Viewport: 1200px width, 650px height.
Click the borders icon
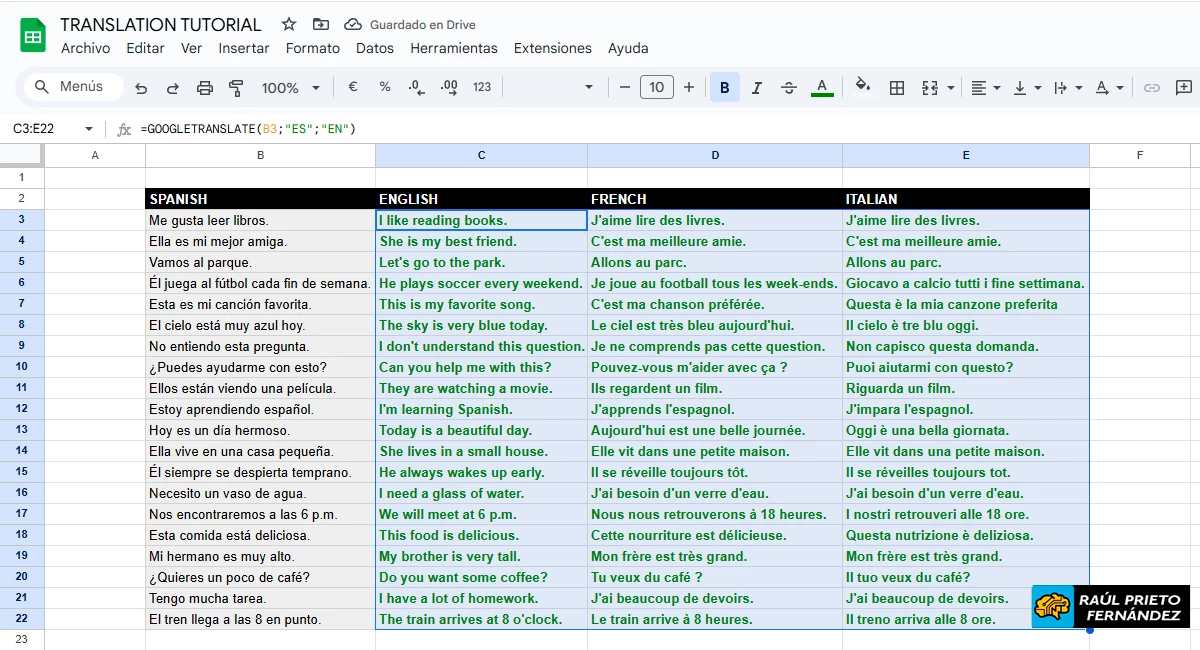[897, 87]
